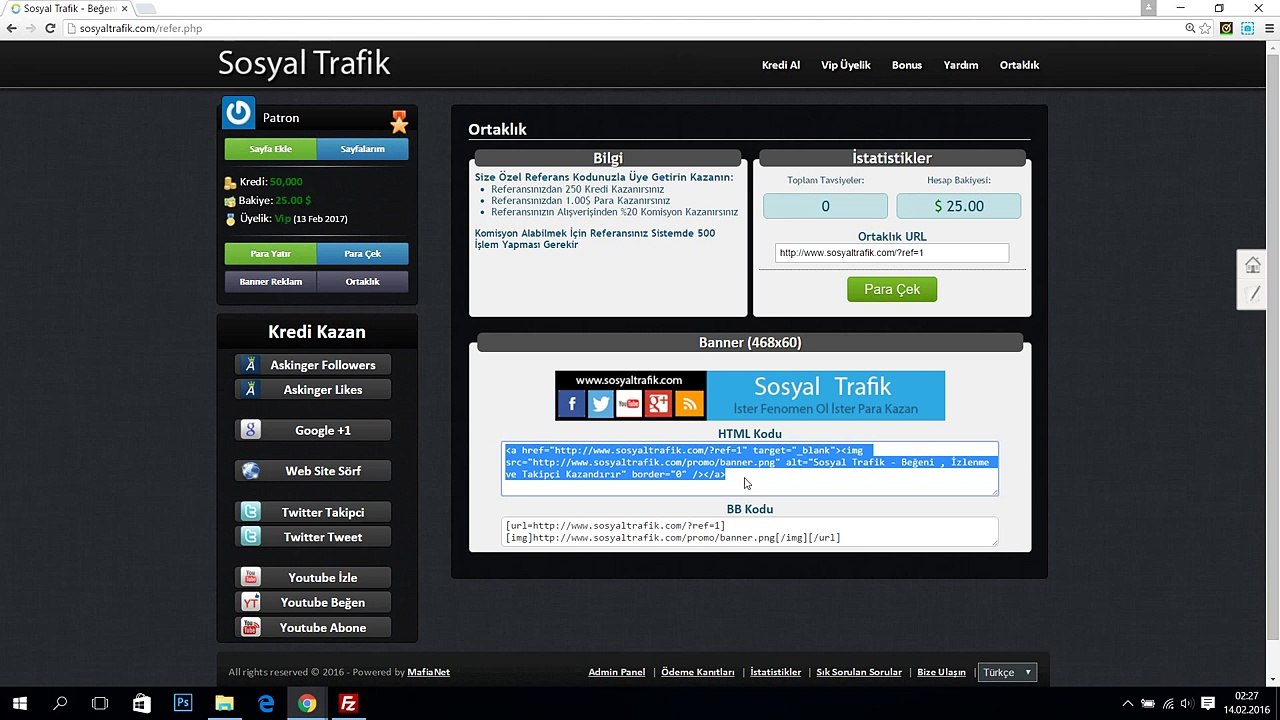The height and width of the screenshot is (720, 1280).
Task: Open Photoshop from the taskbar
Action: click(x=183, y=703)
